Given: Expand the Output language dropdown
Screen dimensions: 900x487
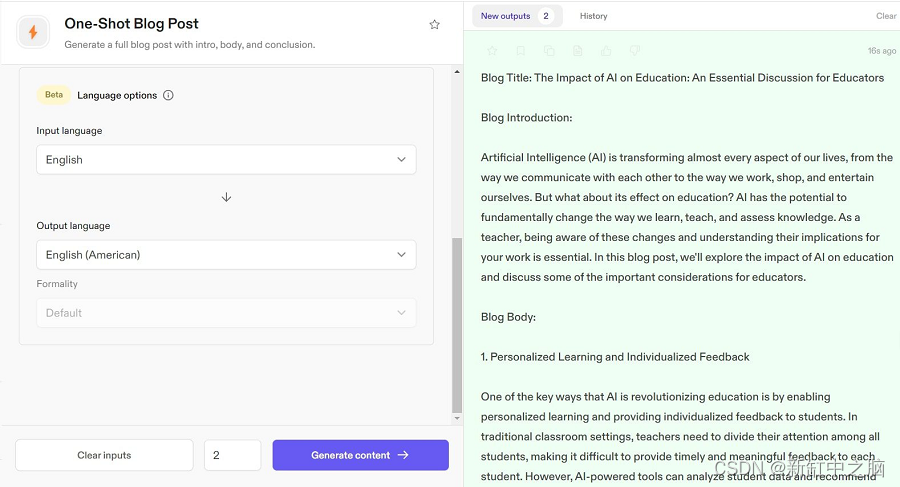Looking at the screenshot, I should coord(226,255).
